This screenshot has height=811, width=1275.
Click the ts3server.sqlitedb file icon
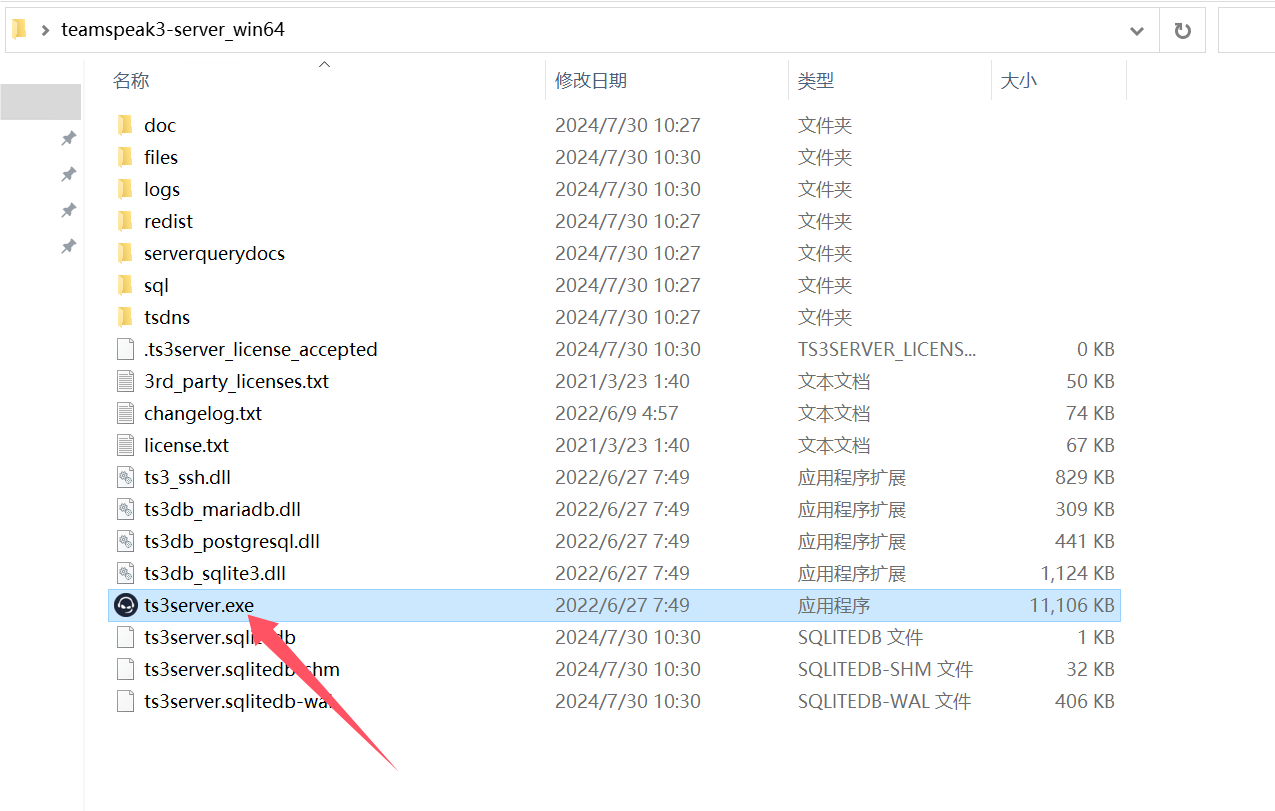[x=125, y=637]
